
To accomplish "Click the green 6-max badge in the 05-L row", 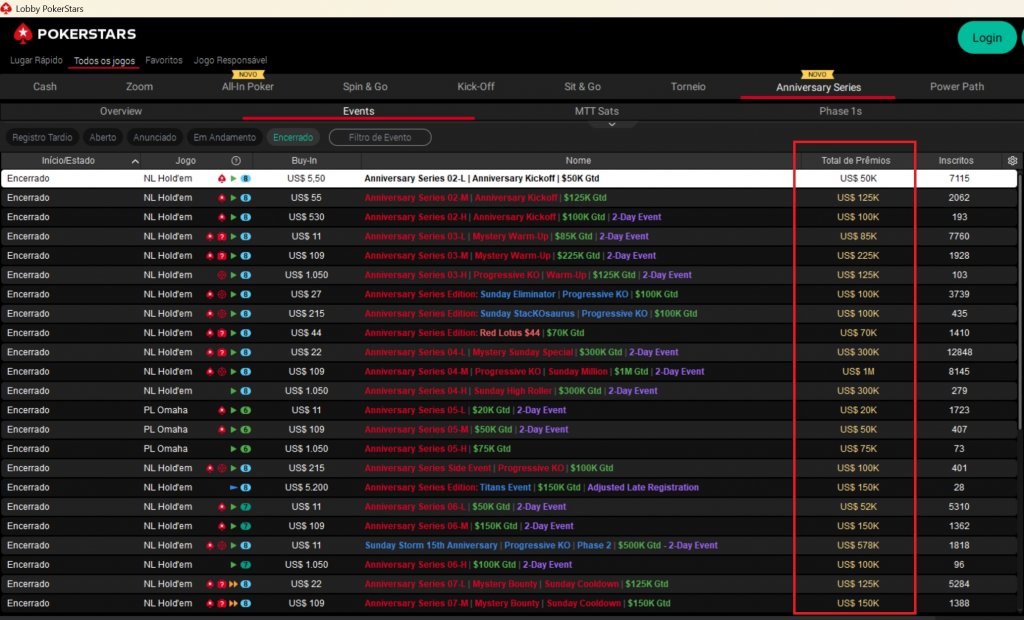I will pyautogui.click(x=246, y=410).
